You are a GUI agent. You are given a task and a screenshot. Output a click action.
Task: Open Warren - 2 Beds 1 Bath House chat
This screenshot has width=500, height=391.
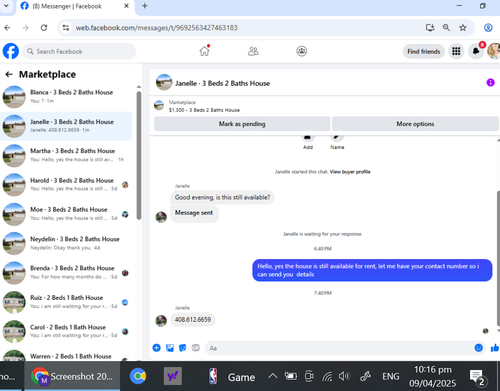pos(67,355)
